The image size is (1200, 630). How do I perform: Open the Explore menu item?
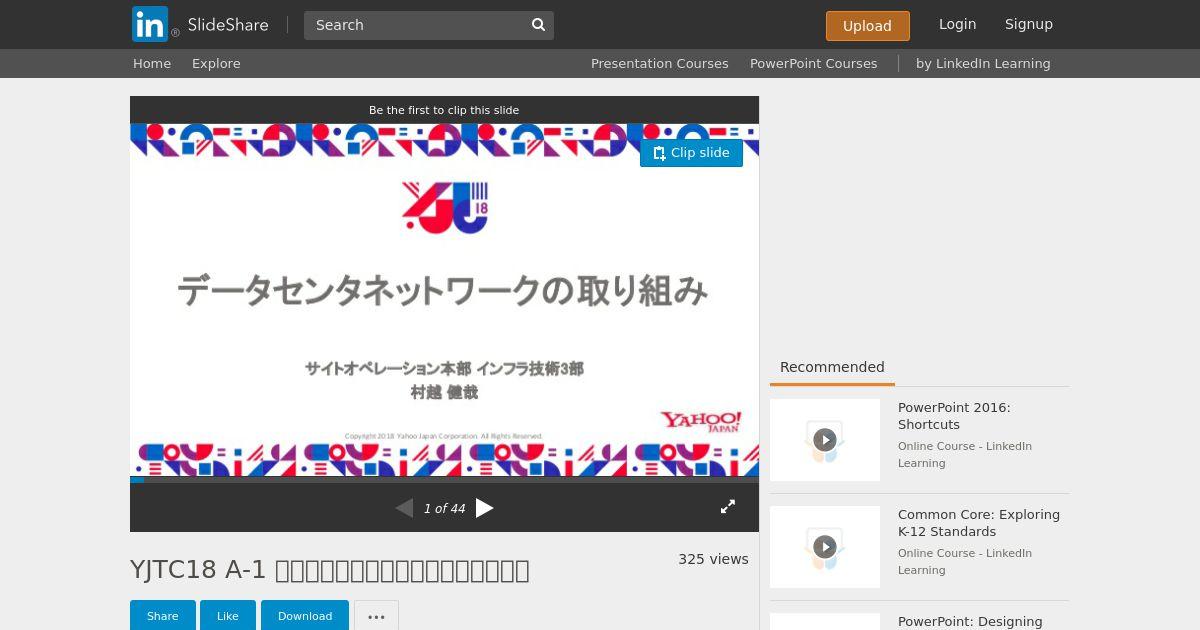(x=216, y=63)
